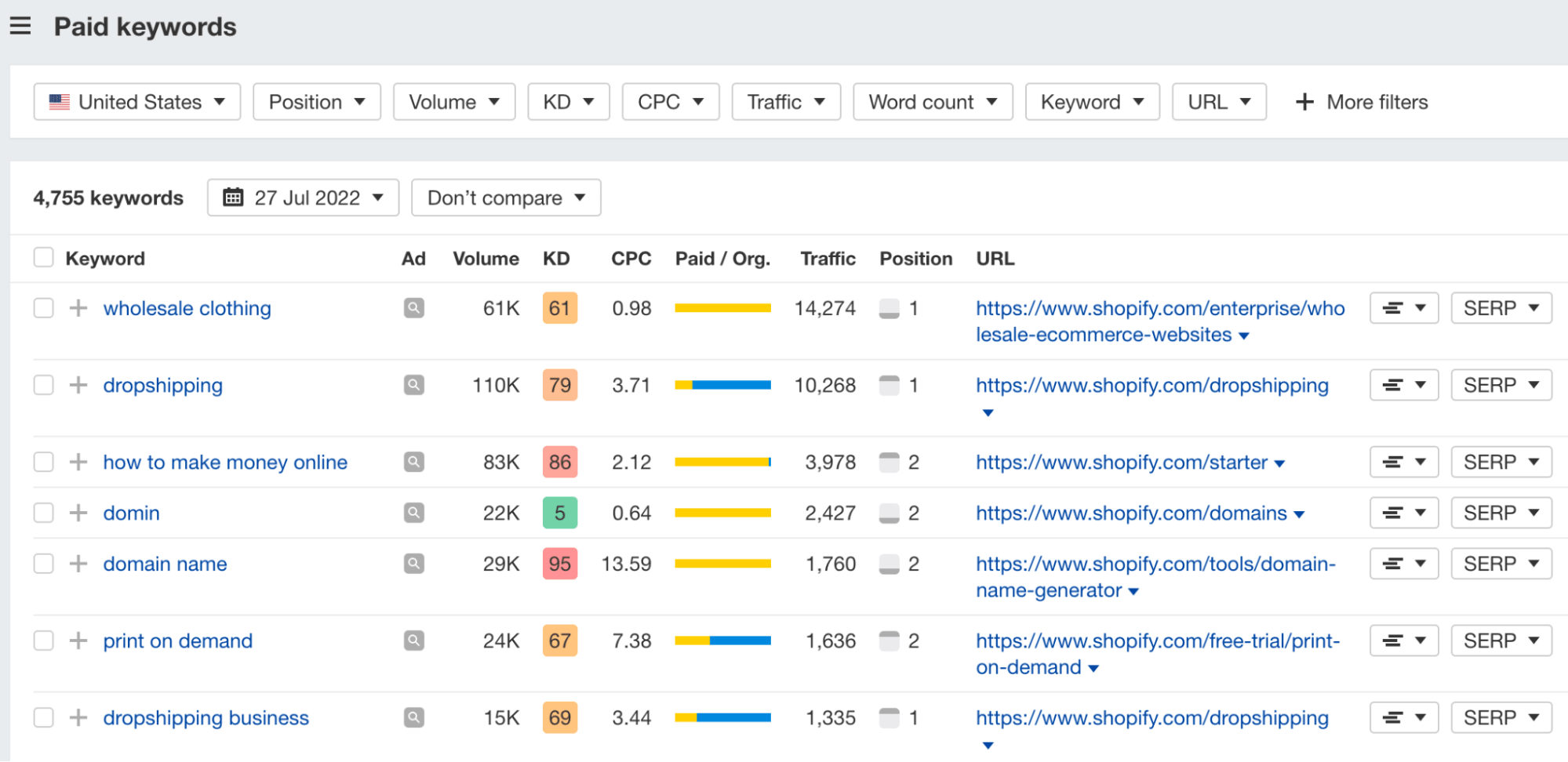Open the wholesale clothing keyword link
1568x762 pixels.
pyautogui.click(x=187, y=308)
